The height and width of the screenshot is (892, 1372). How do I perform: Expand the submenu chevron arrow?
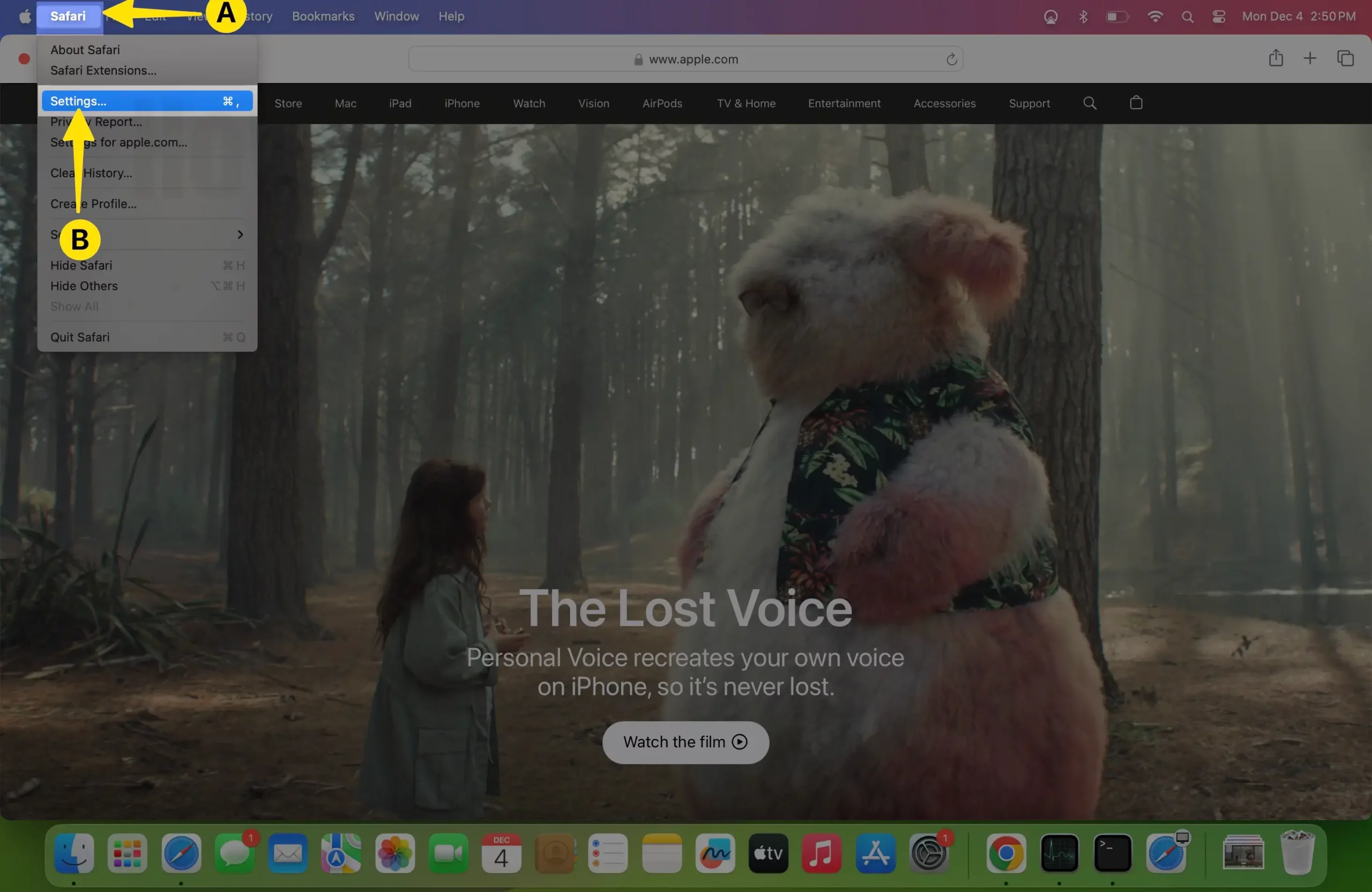click(240, 235)
